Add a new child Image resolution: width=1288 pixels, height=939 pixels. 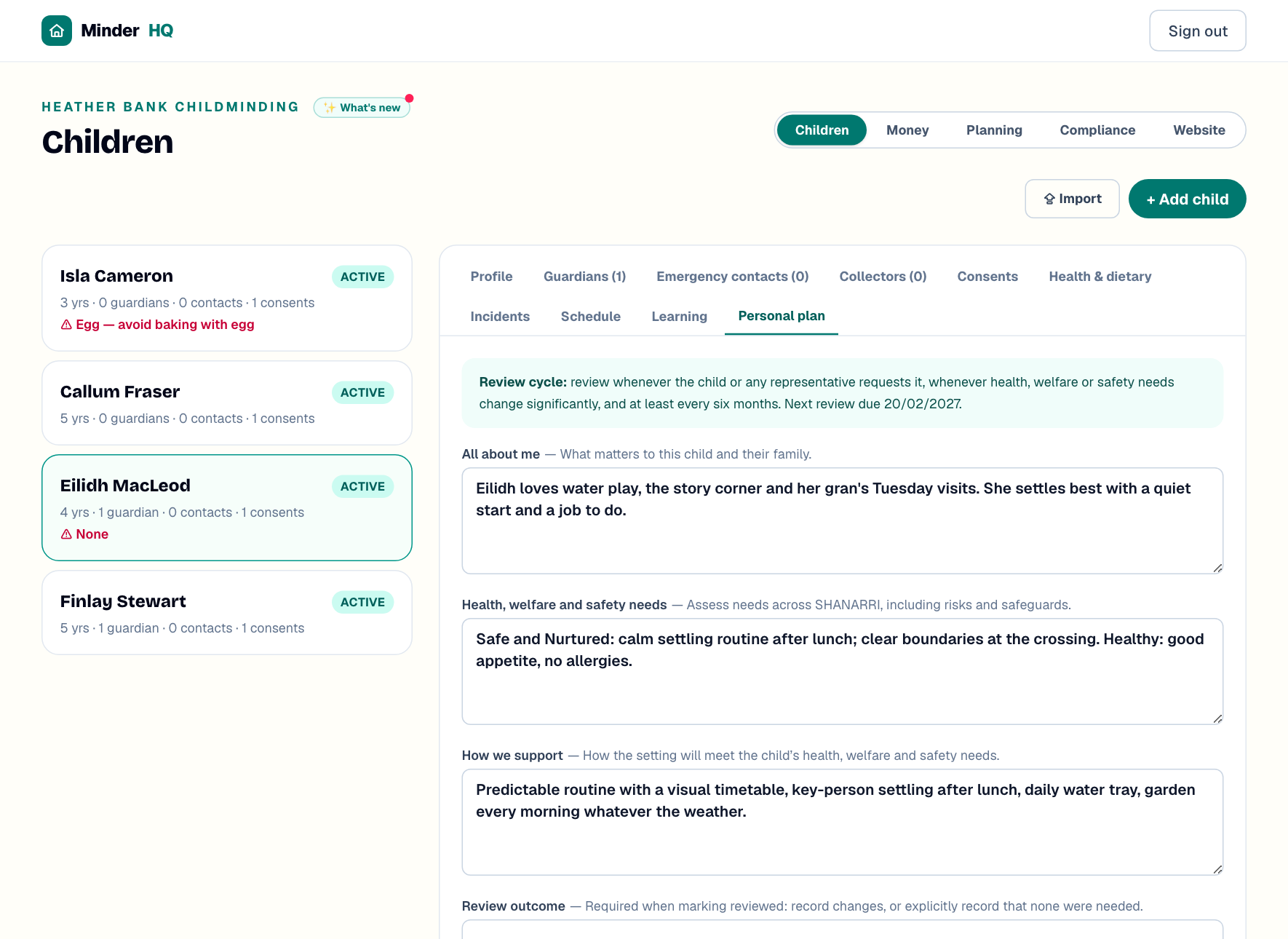(1187, 199)
